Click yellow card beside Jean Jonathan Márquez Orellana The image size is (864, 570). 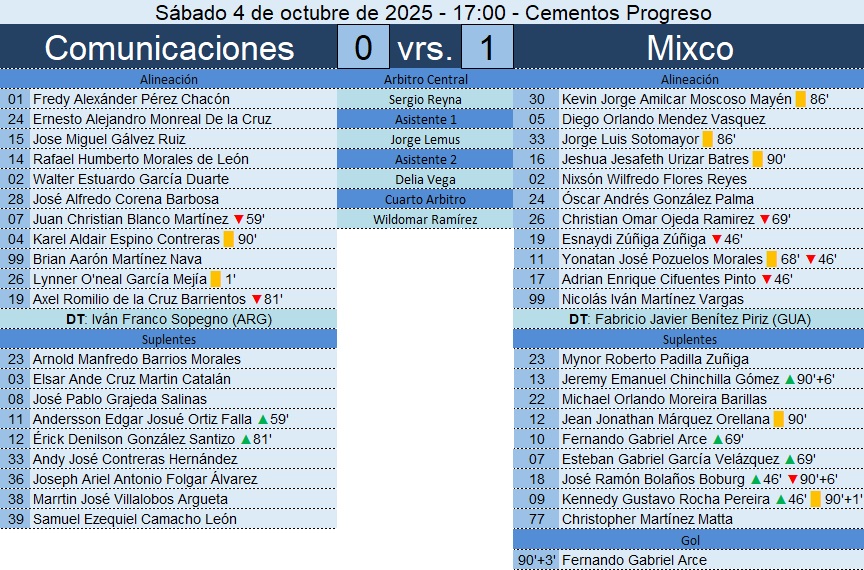pyautogui.click(x=779, y=419)
